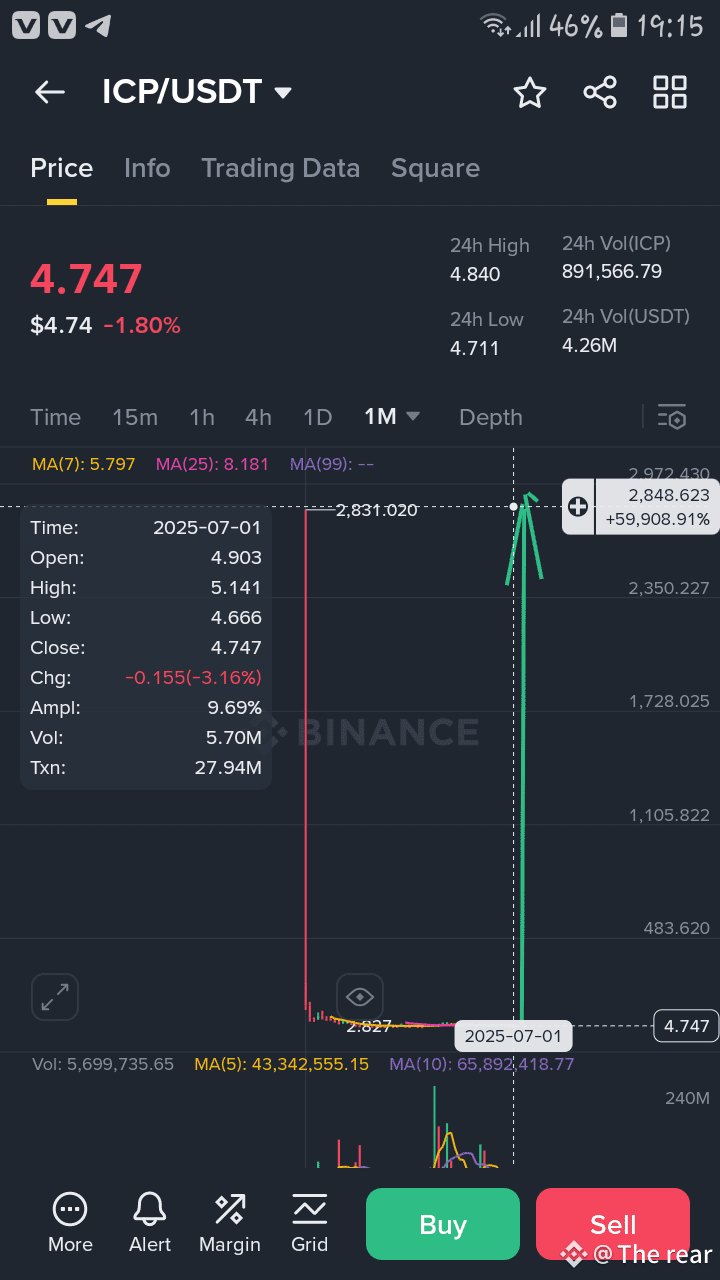Tap the red Sell button
Viewport: 720px width, 1280px height.
pos(613,1224)
